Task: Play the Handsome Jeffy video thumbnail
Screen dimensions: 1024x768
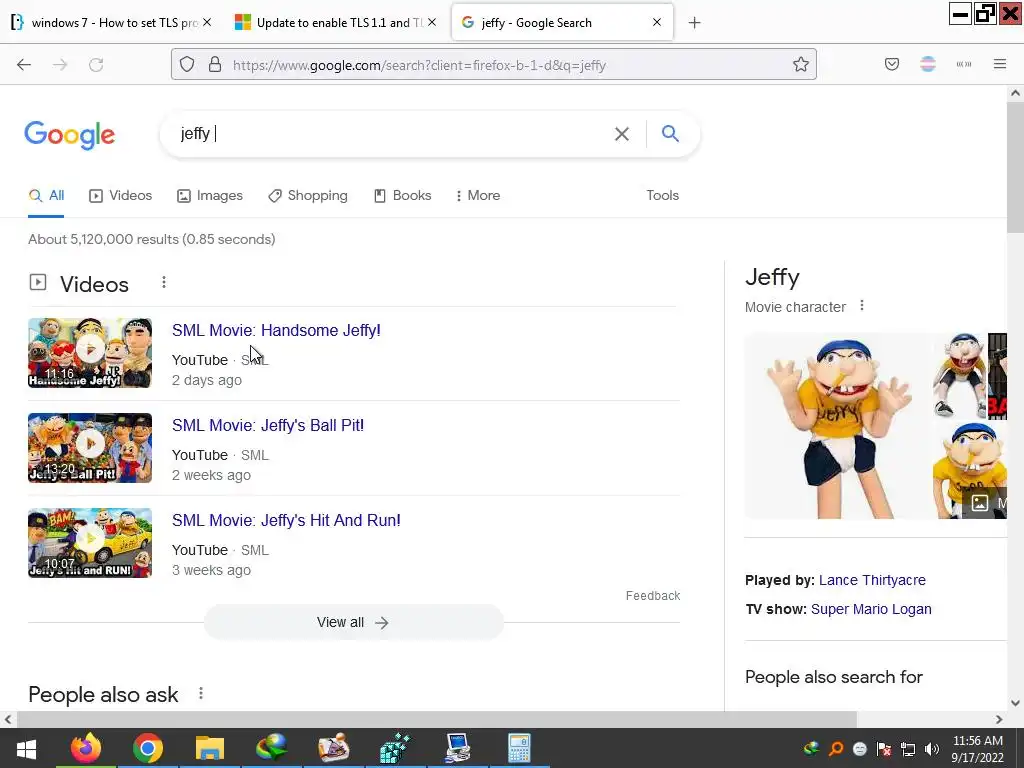Action: coord(90,353)
